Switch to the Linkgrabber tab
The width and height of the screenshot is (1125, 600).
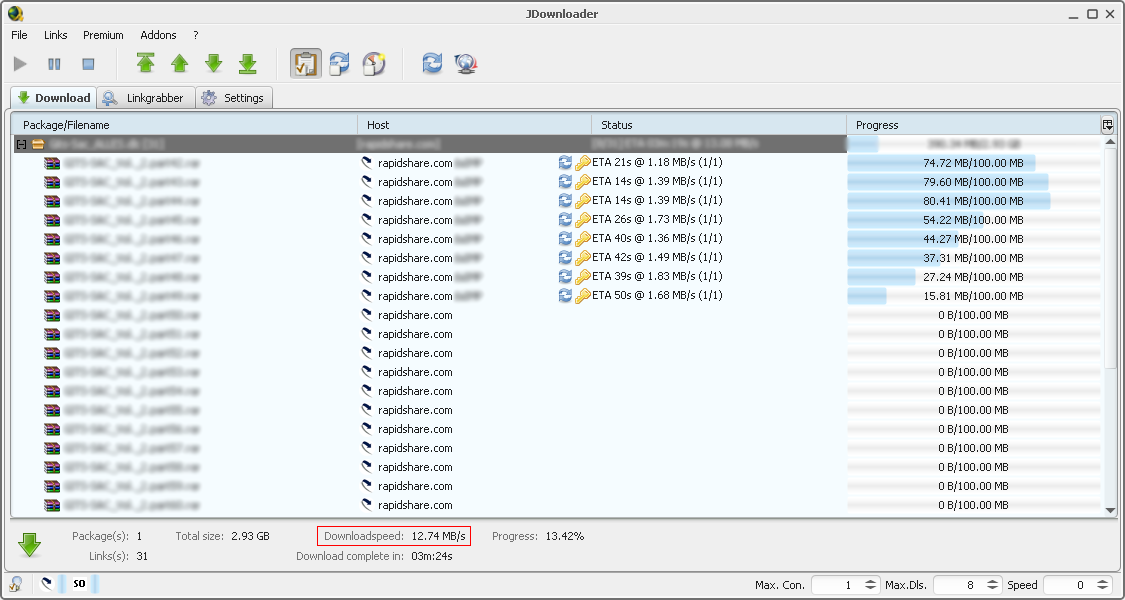146,98
